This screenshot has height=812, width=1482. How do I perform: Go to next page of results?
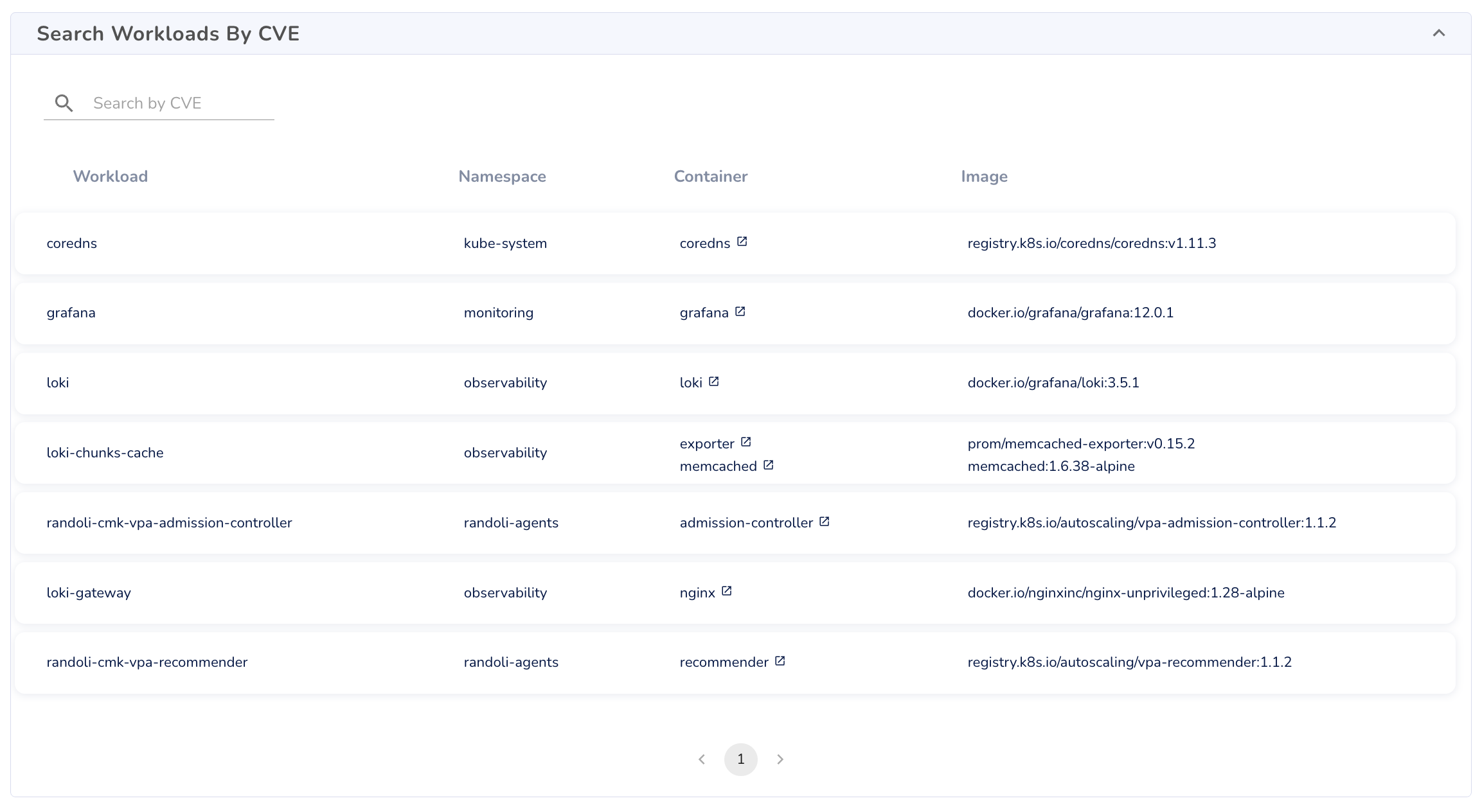click(x=780, y=759)
